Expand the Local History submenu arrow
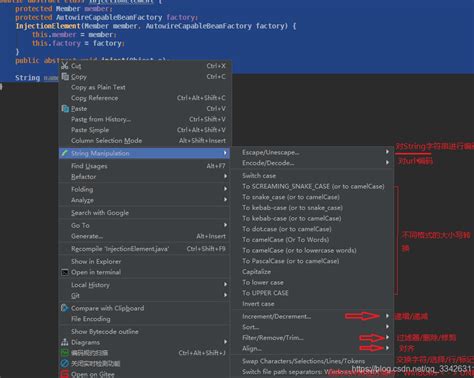 [x=225, y=284]
